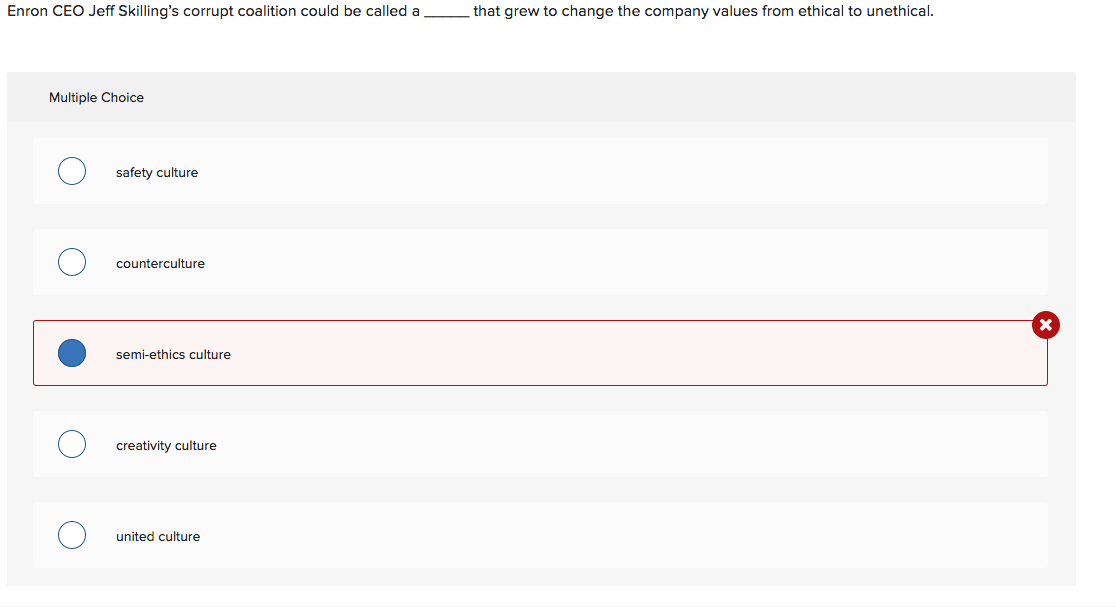Click the creativity culture option label
Screen dimensions: 1116x609
[x=166, y=445]
